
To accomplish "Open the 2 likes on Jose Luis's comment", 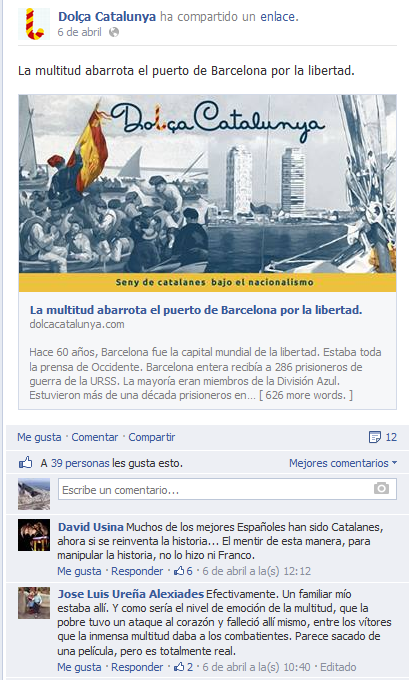I will pos(183,667).
